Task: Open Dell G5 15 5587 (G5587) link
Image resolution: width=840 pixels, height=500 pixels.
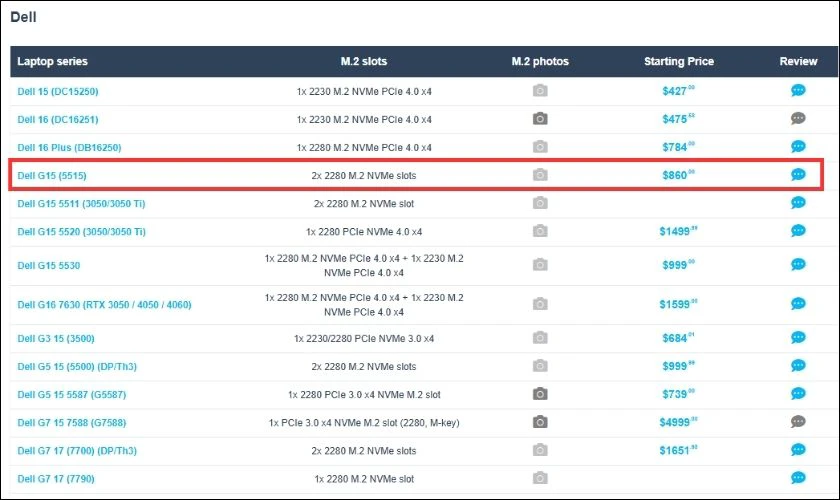Action: coord(72,395)
